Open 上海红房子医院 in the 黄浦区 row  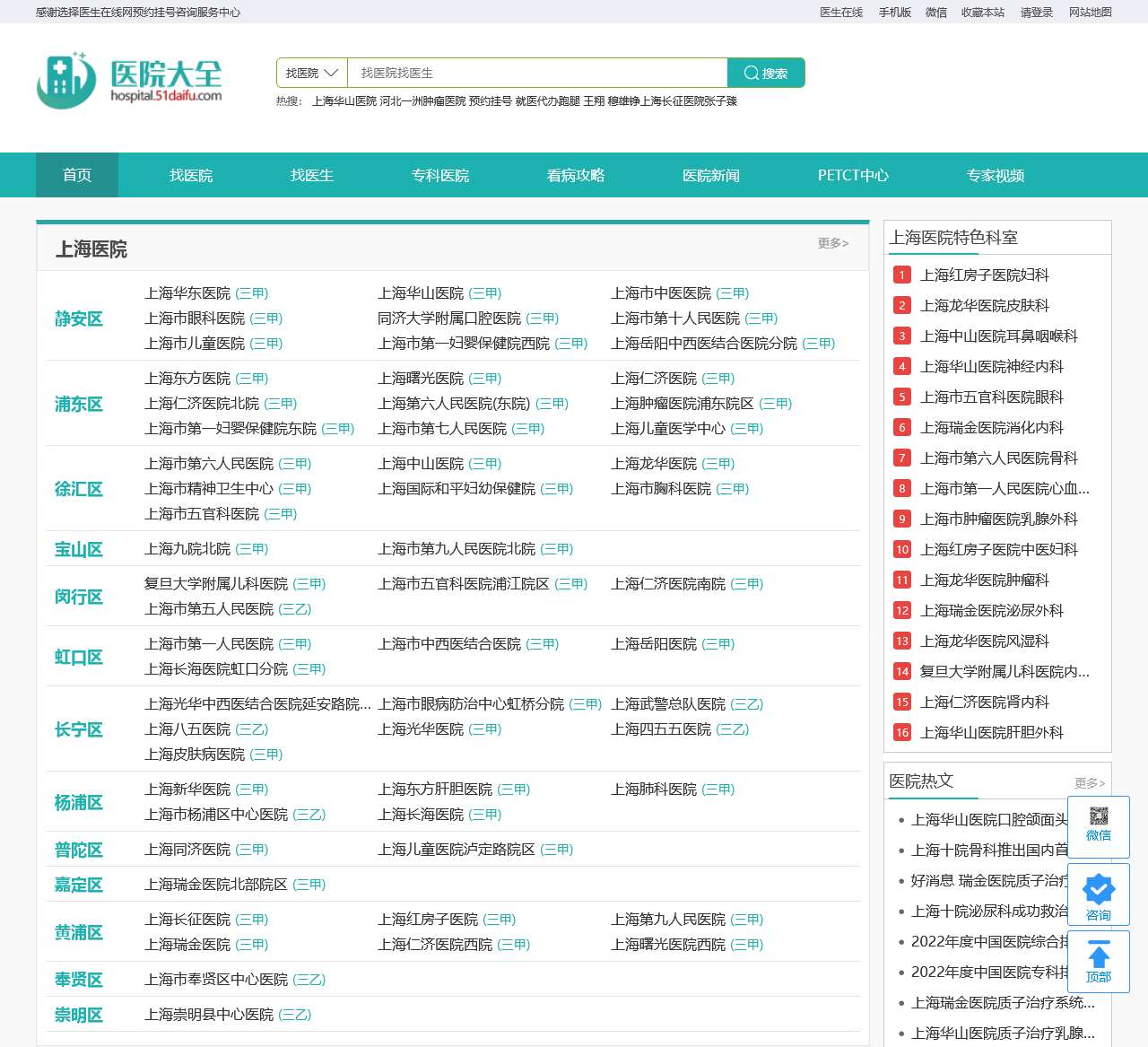click(x=428, y=920)
